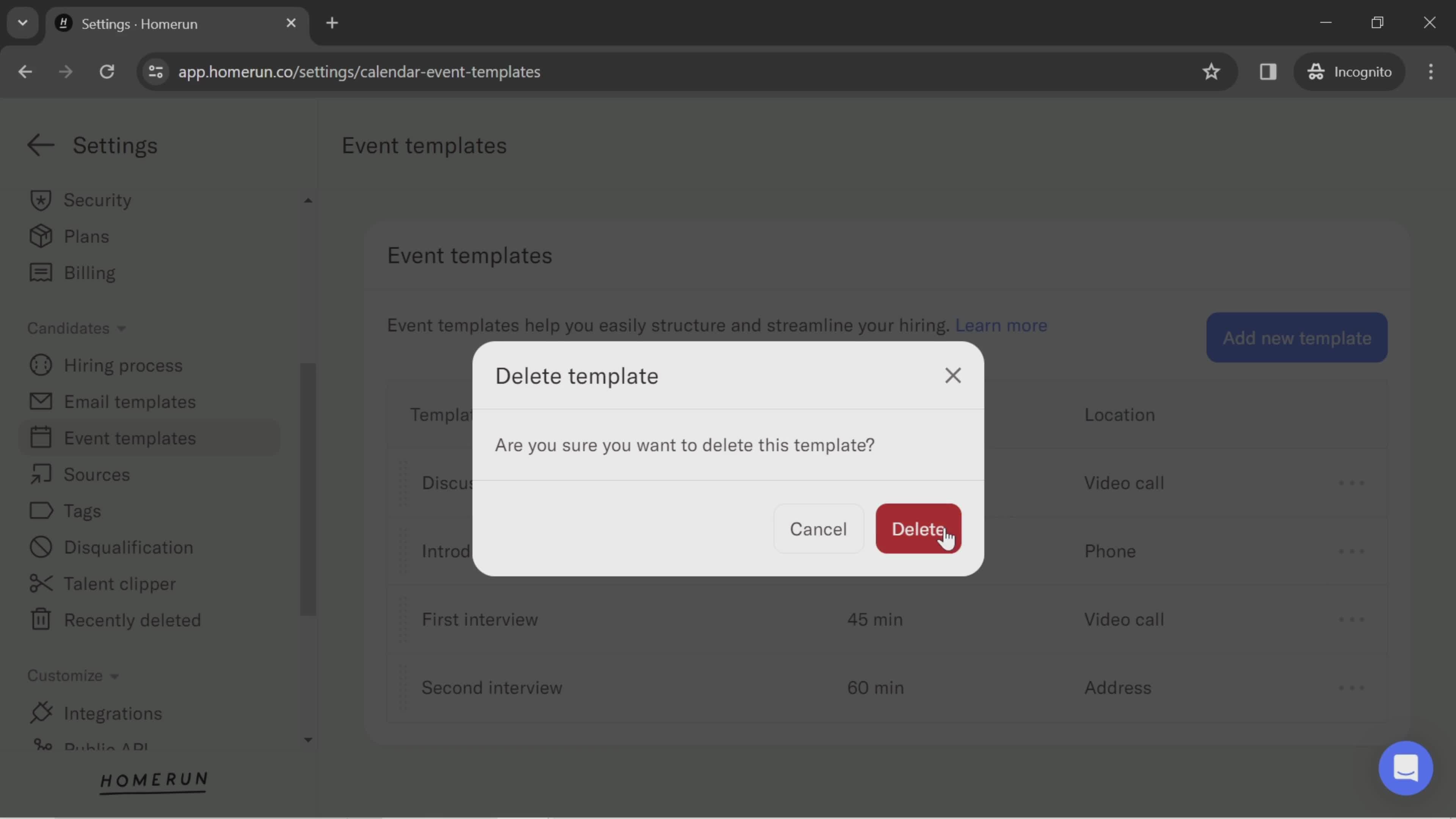Close the Settings · Homerun tab
The width and height of the screenshot is (1456, 819).
point(290,23)
